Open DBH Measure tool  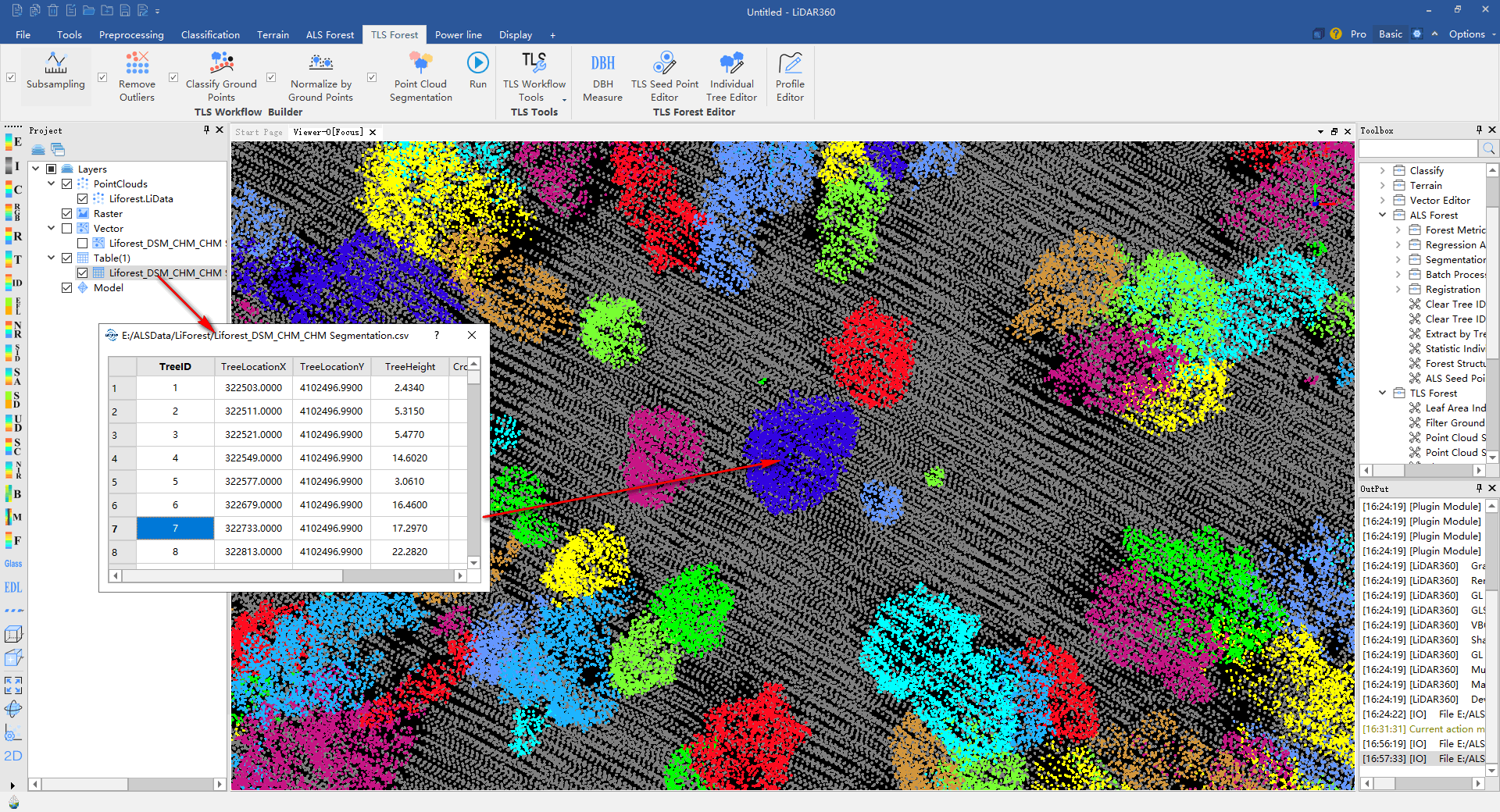(602, 76)
